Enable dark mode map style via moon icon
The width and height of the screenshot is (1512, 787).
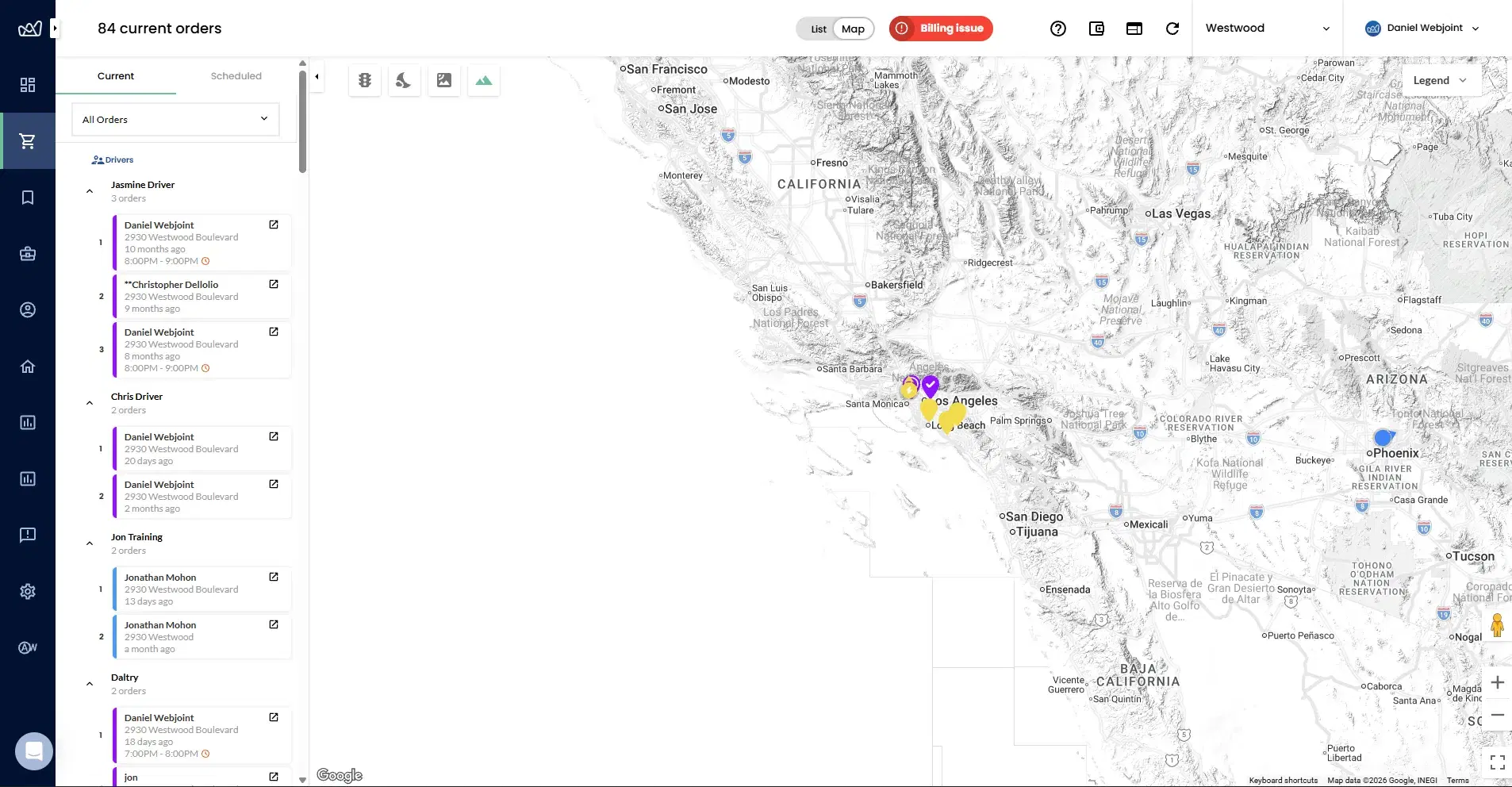pyautogui.click(x=404, y=79)
